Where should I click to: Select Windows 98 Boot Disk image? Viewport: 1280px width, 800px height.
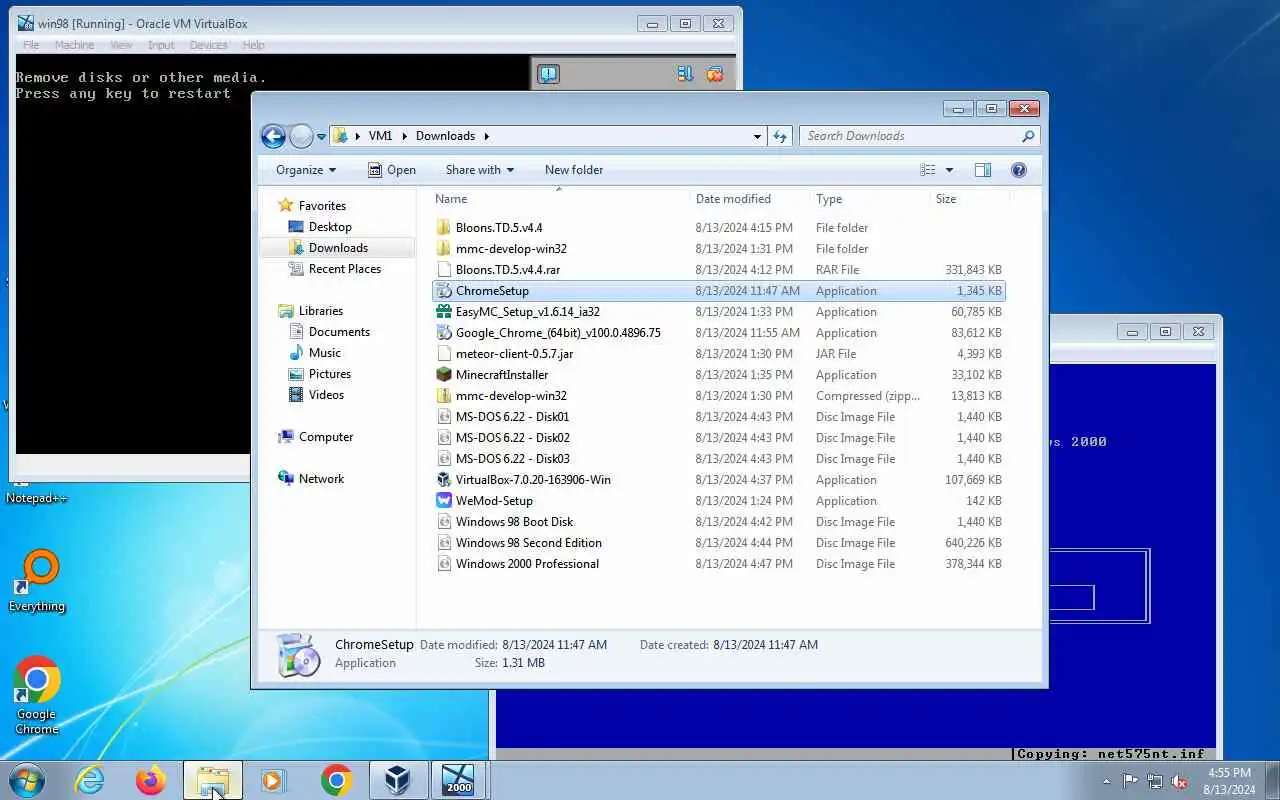coord(514,522)
